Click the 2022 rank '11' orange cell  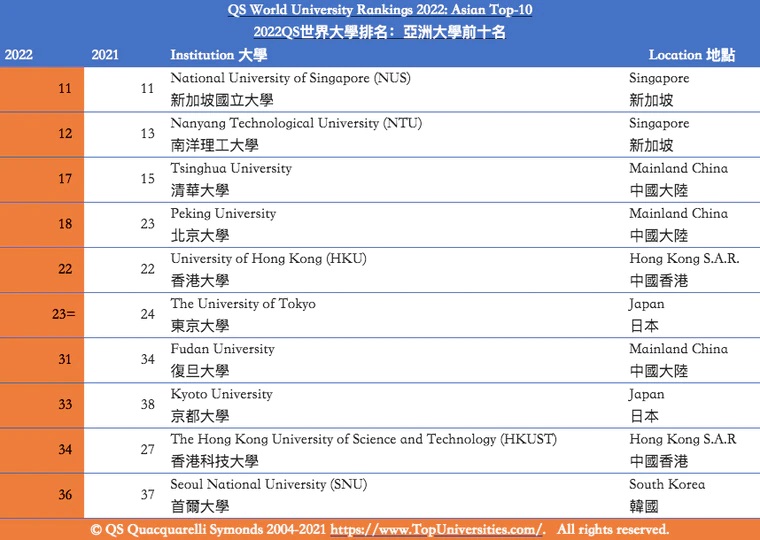tap(42, 89)
